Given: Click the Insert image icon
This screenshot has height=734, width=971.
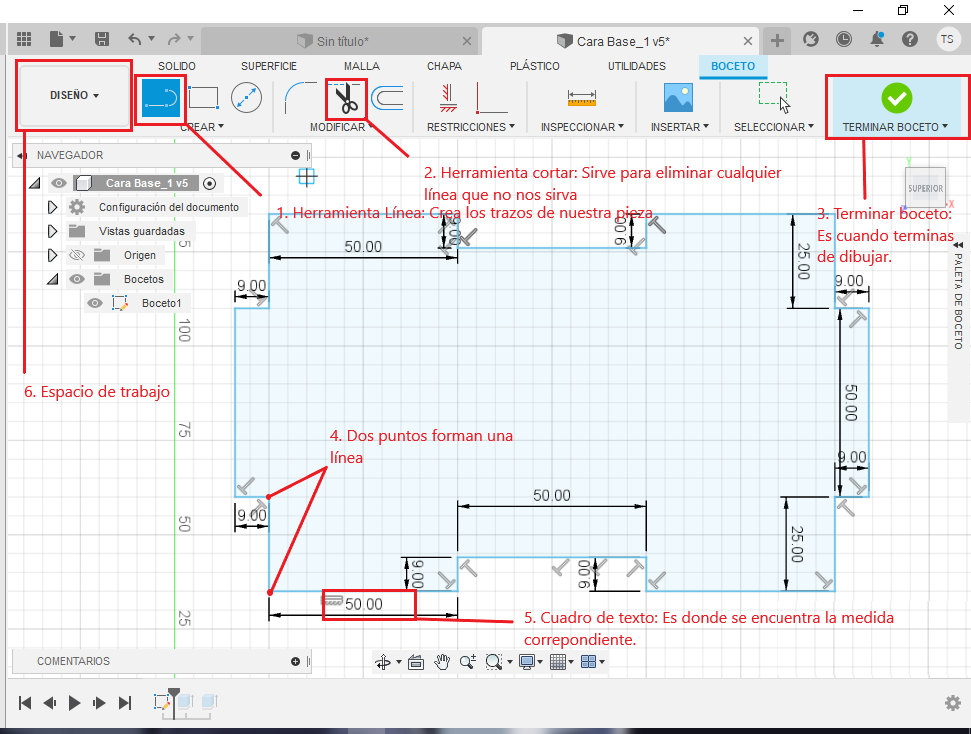Looking at the screenshot, I should tap(678, 98).
